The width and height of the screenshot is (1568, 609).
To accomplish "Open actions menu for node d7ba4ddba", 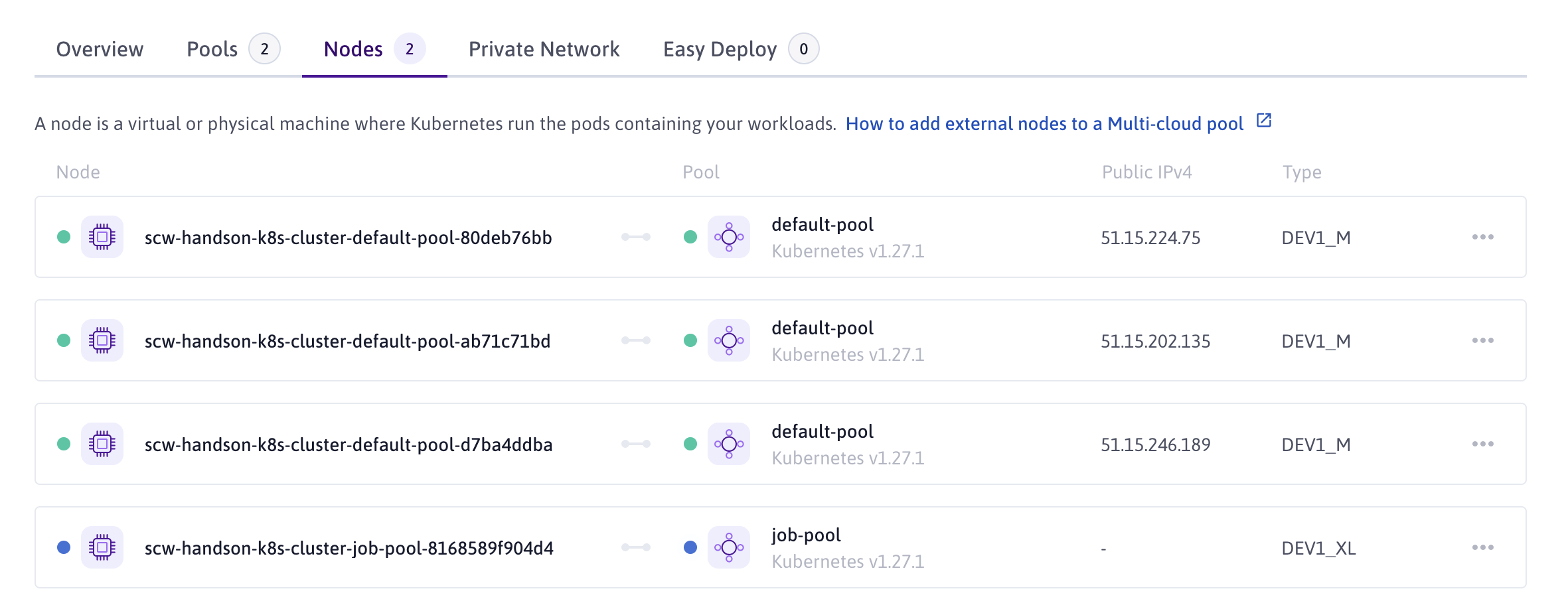I will [1482, 444].
